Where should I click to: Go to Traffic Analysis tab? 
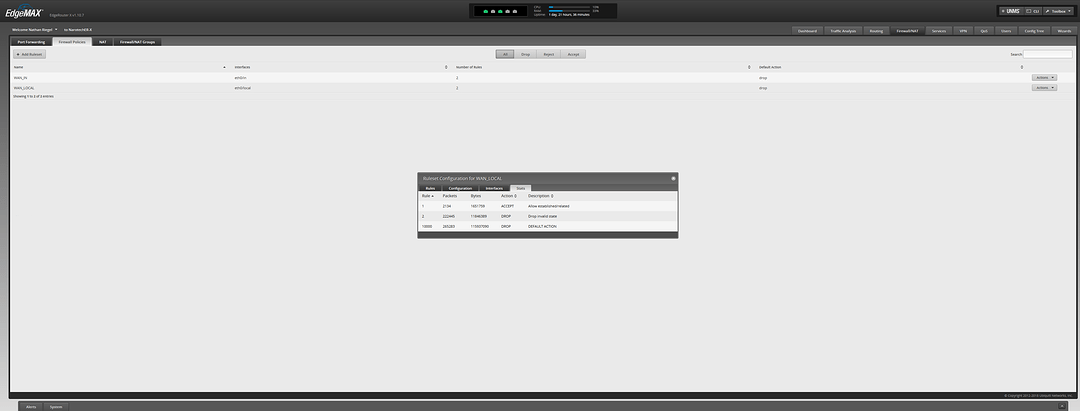pos(843,31)
